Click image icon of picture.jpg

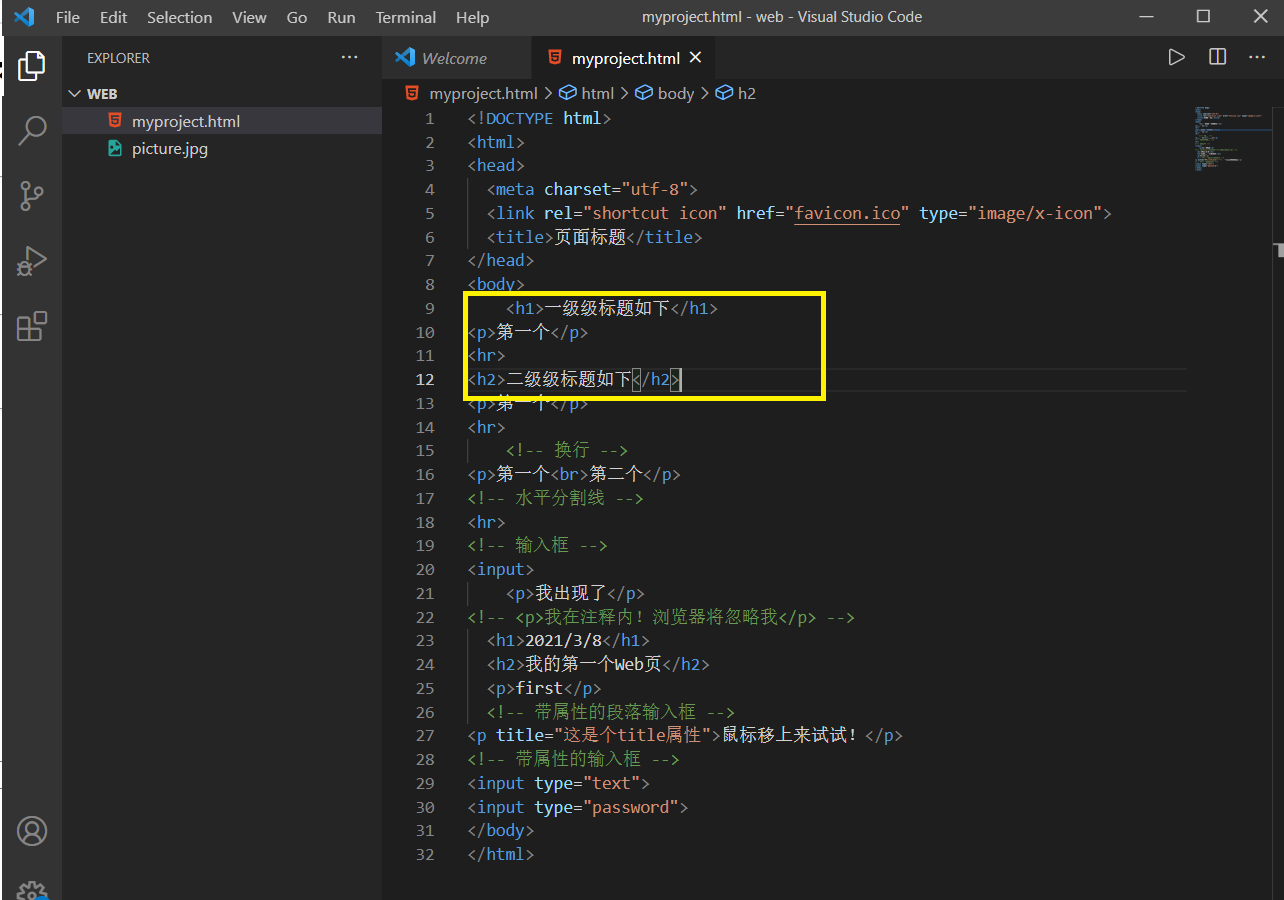coord(115,149)
